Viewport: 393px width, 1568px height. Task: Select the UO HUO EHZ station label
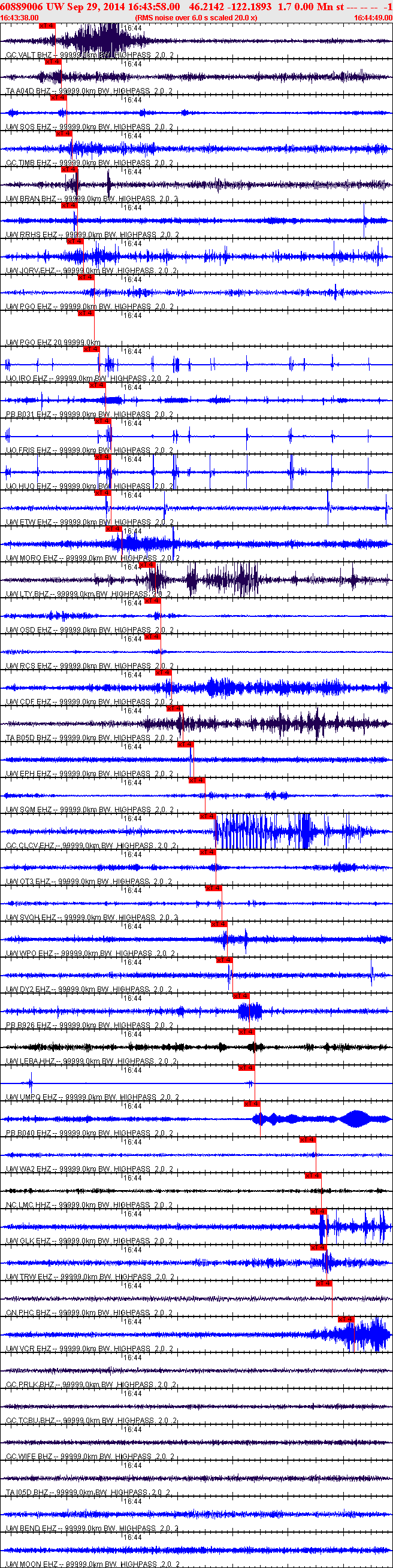(x=90, y=486)
